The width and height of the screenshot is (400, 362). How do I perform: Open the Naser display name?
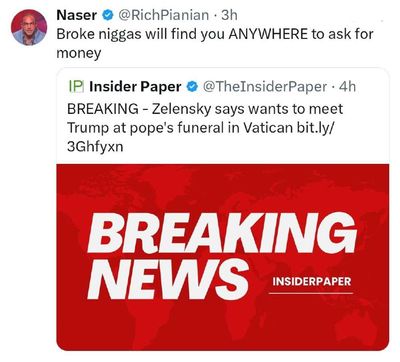77,15
